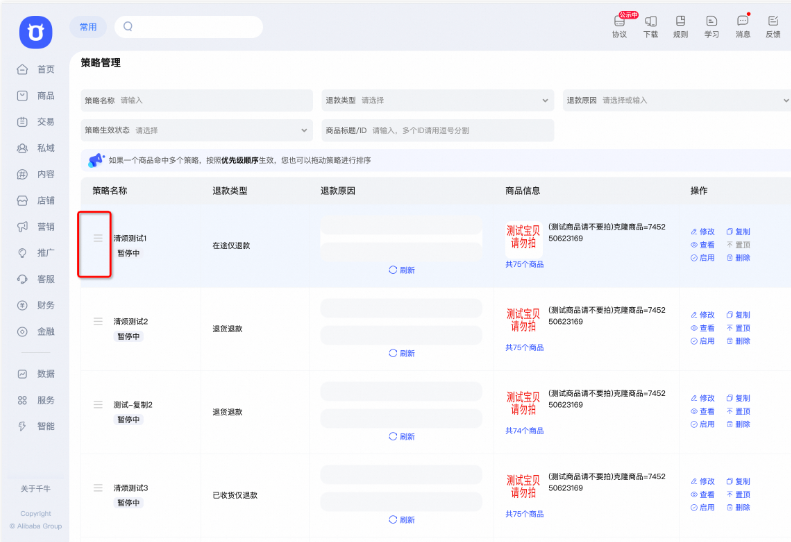Click 置顶 for 清爽测试2

[x=739, y=328]
